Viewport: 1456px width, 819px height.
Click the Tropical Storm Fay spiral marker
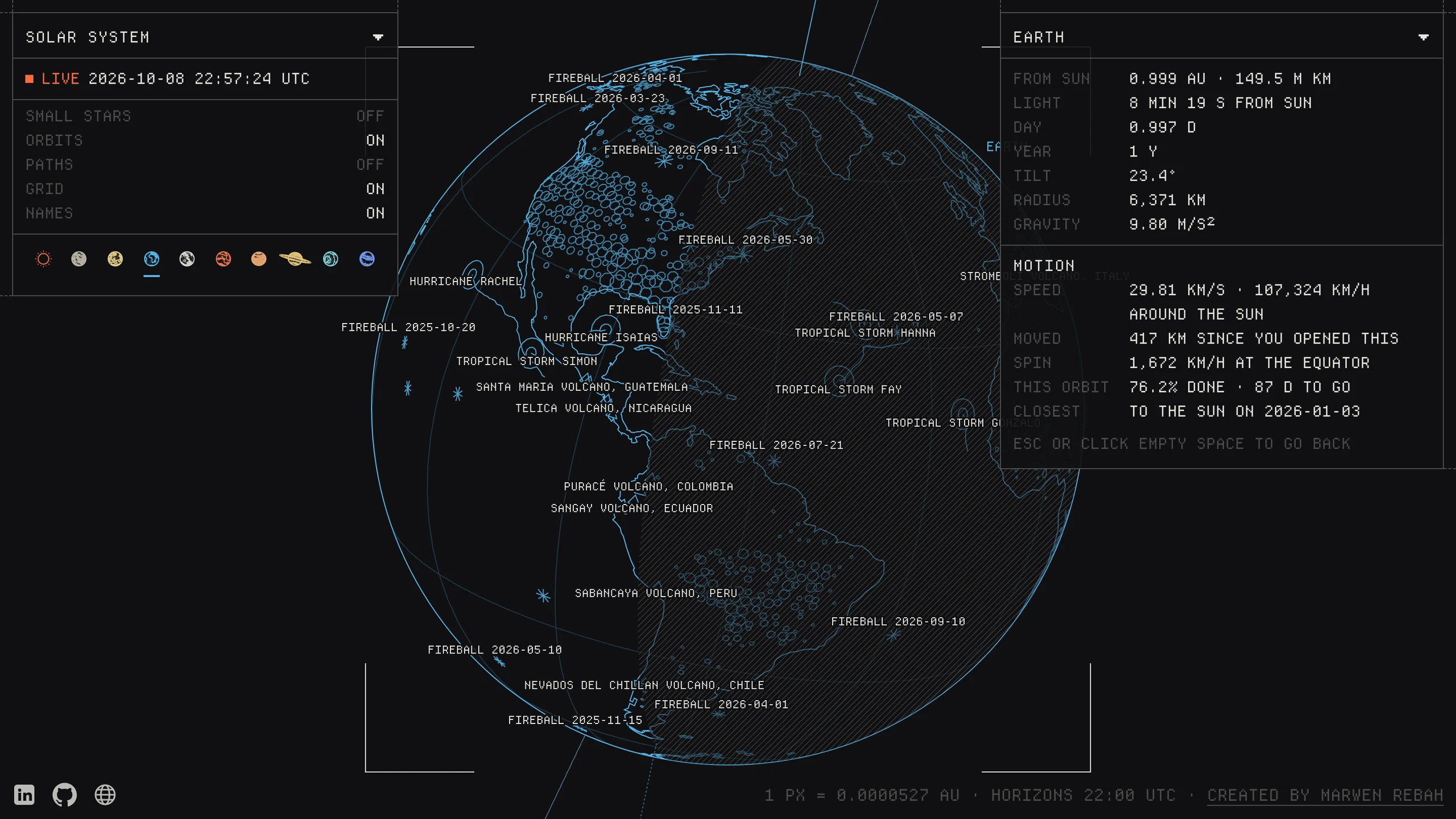839,379
